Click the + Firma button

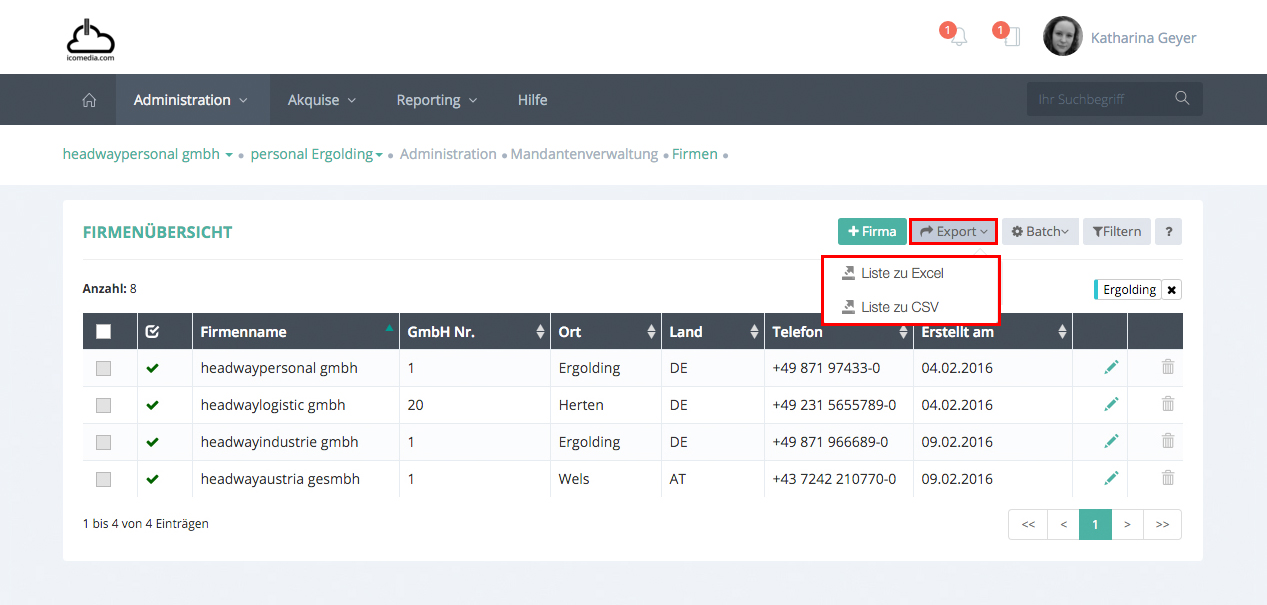point(872,232)
